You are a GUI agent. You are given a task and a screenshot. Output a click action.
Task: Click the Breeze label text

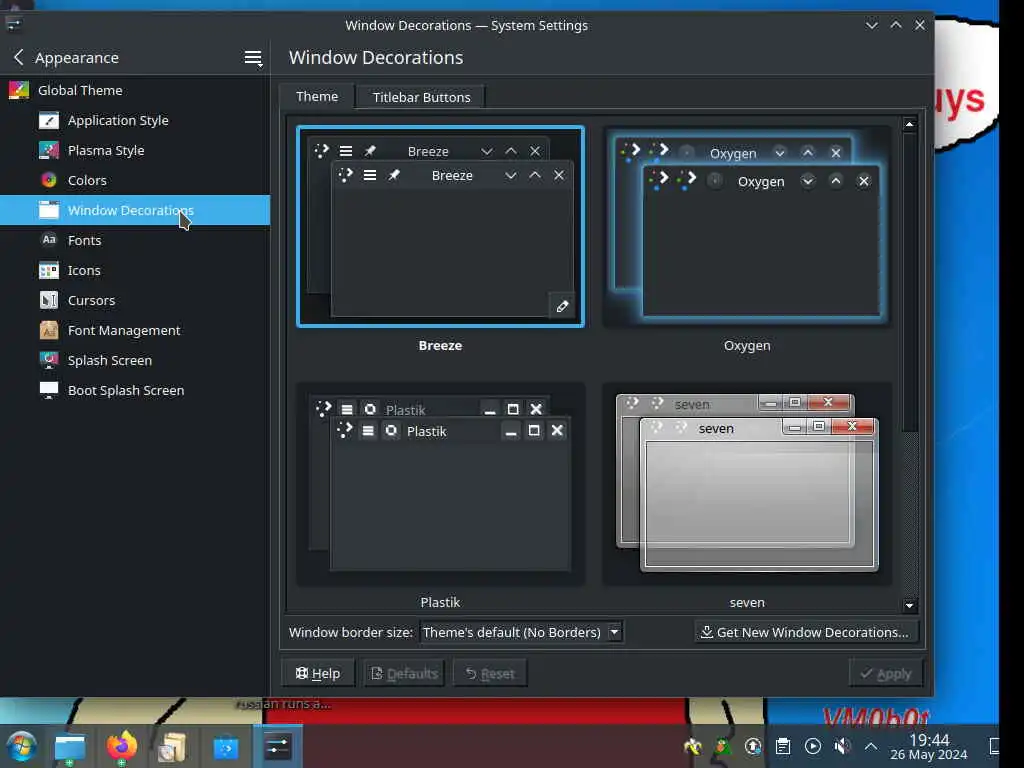(440, 345)
